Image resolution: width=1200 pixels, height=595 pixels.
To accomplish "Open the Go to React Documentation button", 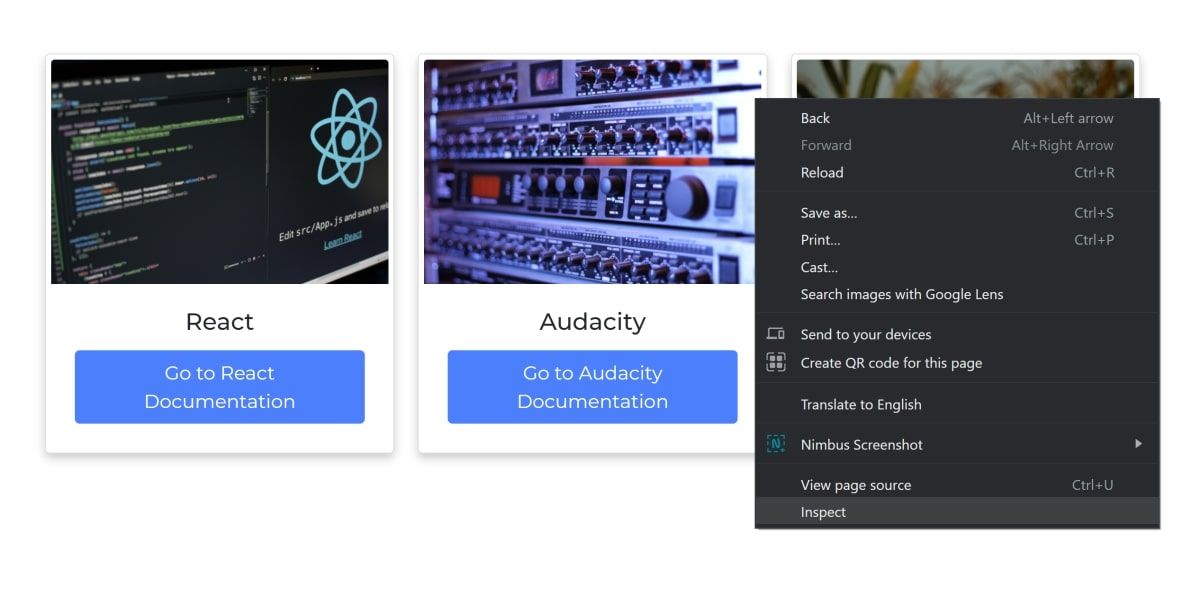I will [220, 387].
